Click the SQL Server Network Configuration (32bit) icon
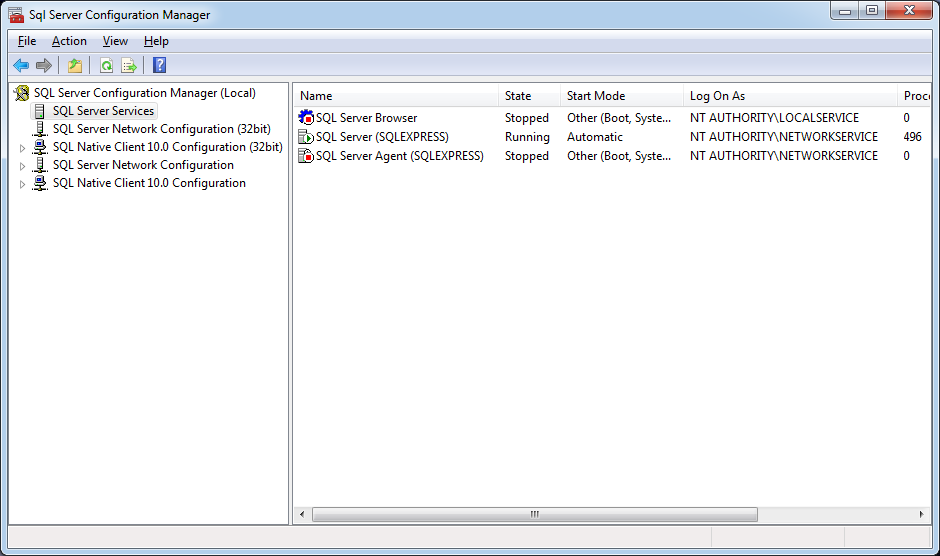Viewport: 940px width, 556px height. tap(40, 129)
